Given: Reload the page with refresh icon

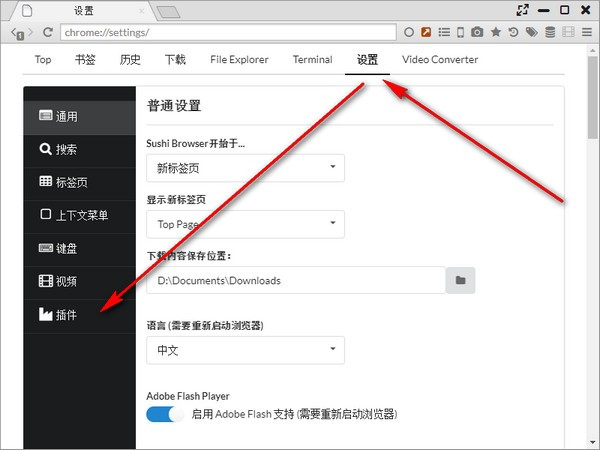Looking at the screenshot, I should point(47,32).
